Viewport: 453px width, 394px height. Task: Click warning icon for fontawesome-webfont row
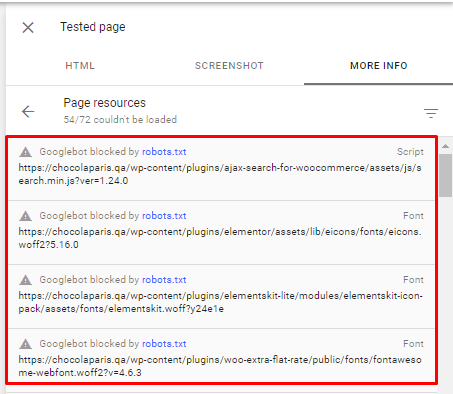(26, 344)
